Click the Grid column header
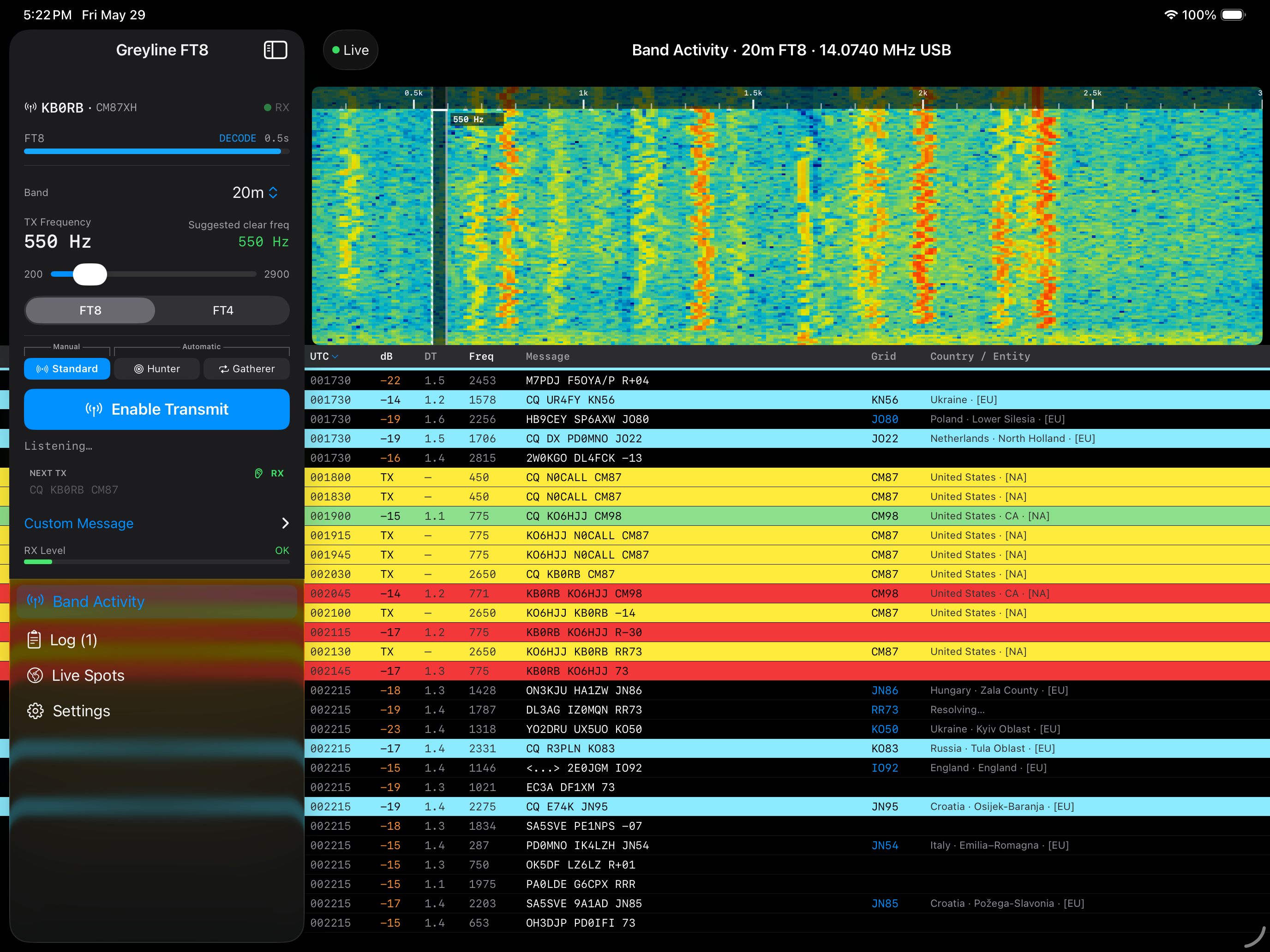Screen dimensions: 1270x952 coord(883,357)
